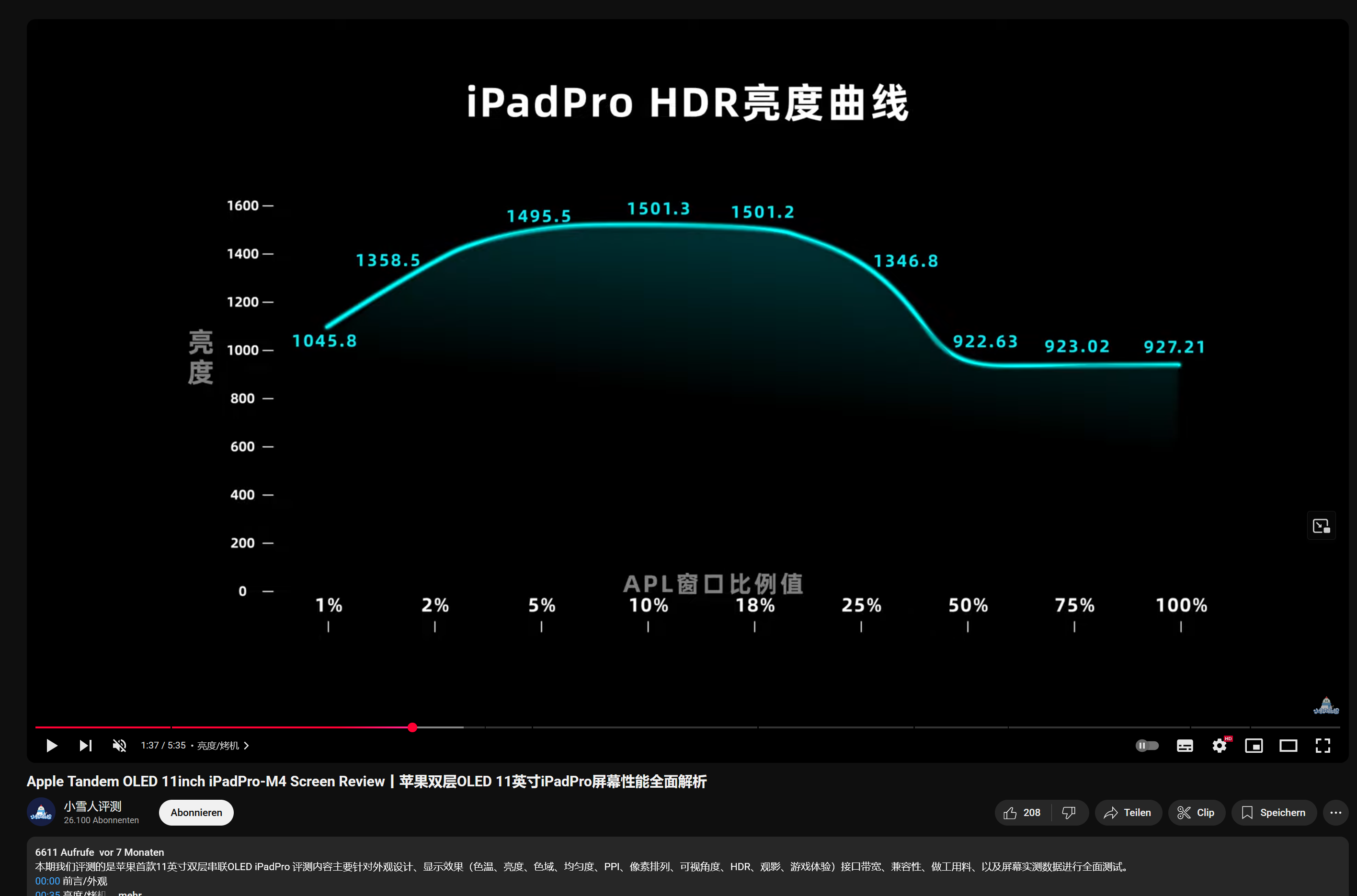Toggle autoplay off

[1147, 745]
